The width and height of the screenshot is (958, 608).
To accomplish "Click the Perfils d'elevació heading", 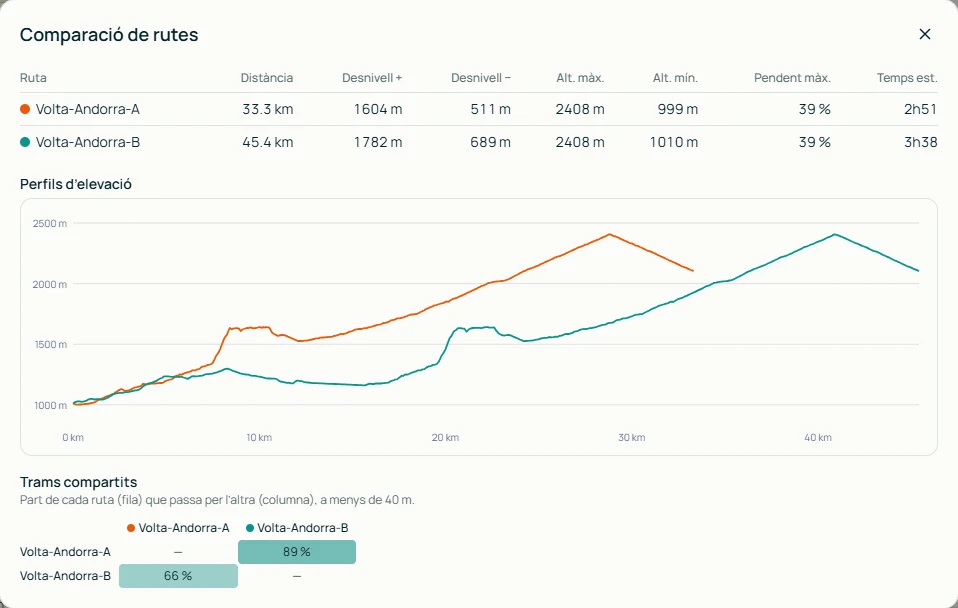I will pos(76,184).
